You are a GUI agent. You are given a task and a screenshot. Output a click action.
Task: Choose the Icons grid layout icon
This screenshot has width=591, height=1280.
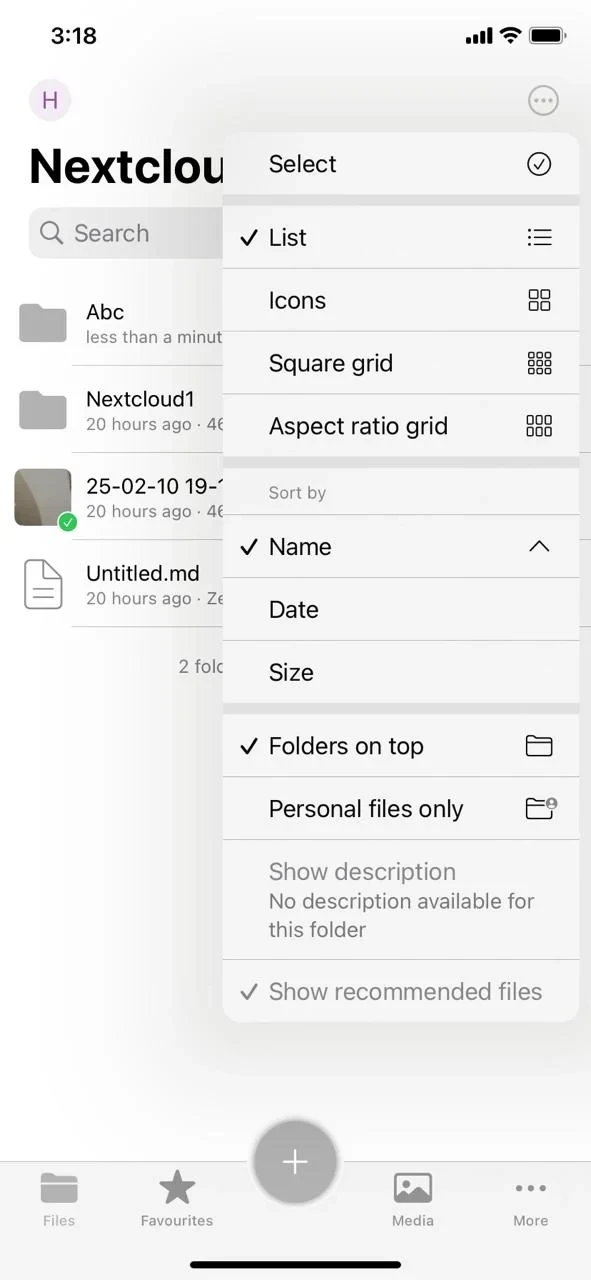pos(539,300)
